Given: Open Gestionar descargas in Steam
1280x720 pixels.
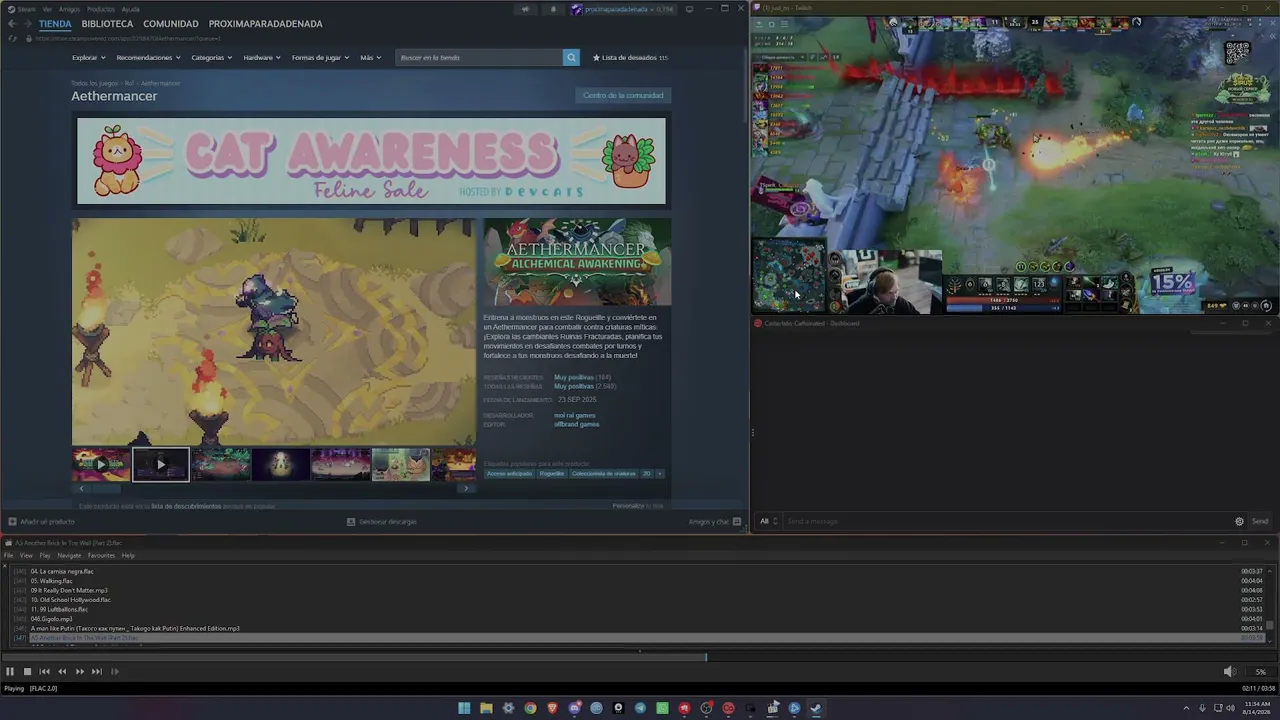Looking at the screenshot, I should (x=381, y=521).
